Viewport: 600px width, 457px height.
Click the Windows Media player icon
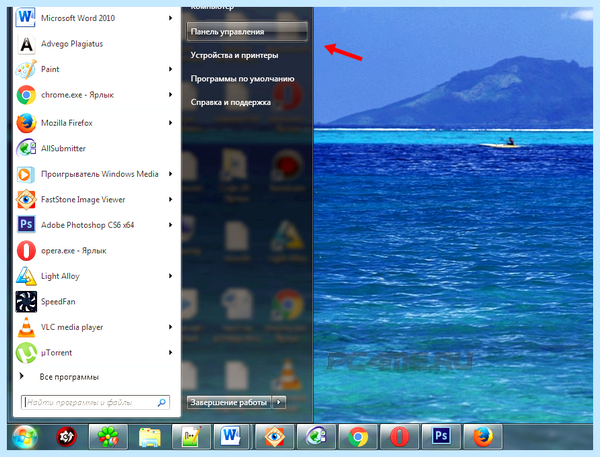pyautogui.click(x=26, y=174)
